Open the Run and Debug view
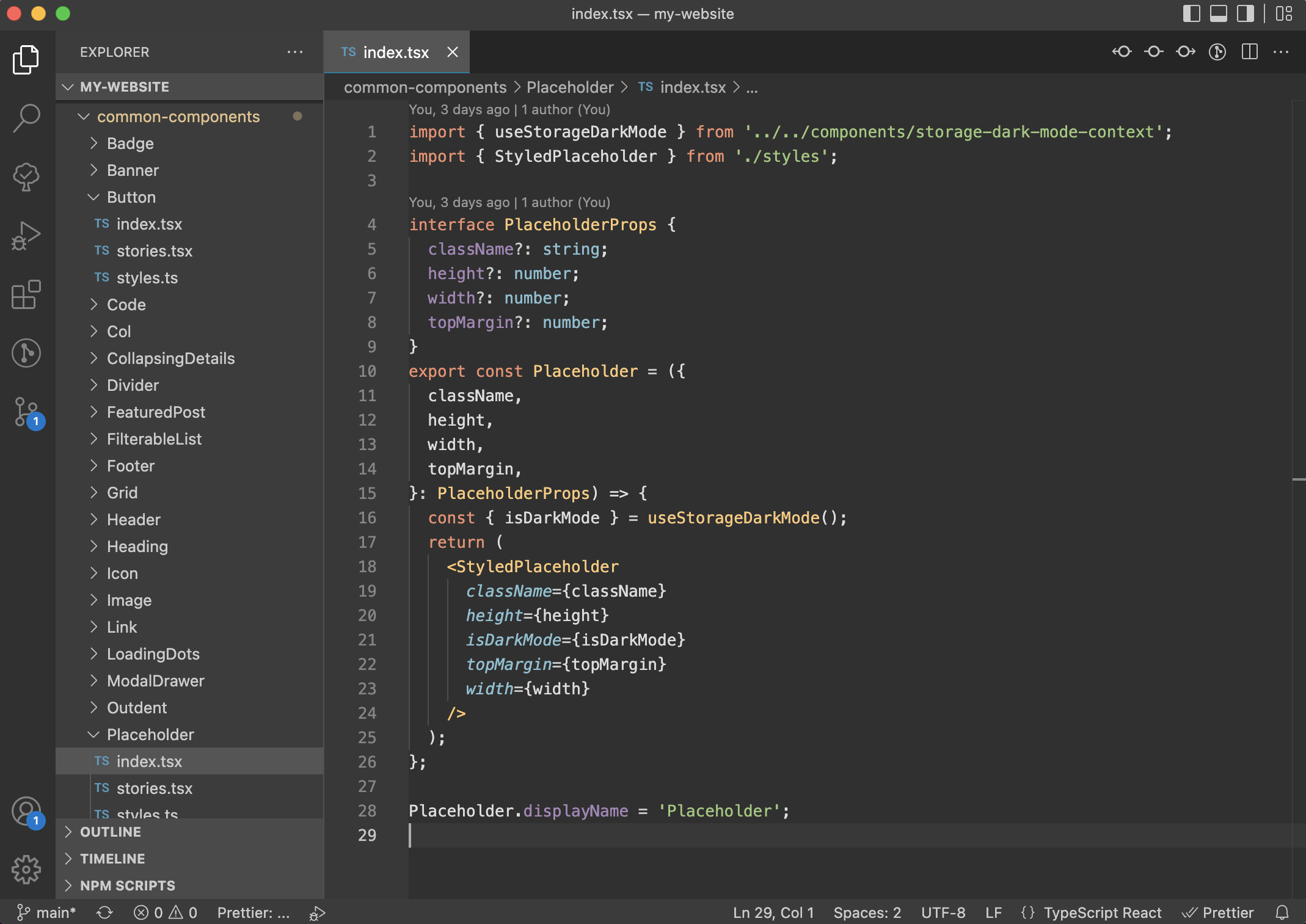This screenshot has height=924, width=1306. pyautogui.click(x=26, y=236)
